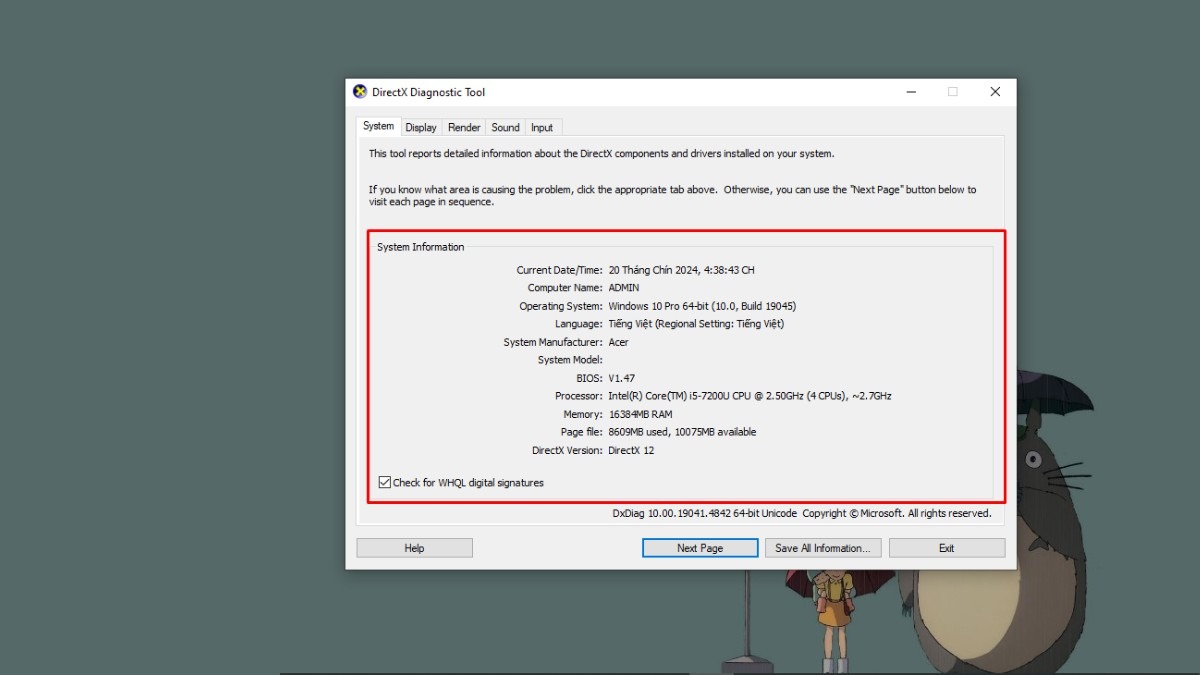The width and height of the screenshot is (1200, 675).
Task: Click the Next Page button
Action: [700, 548]
